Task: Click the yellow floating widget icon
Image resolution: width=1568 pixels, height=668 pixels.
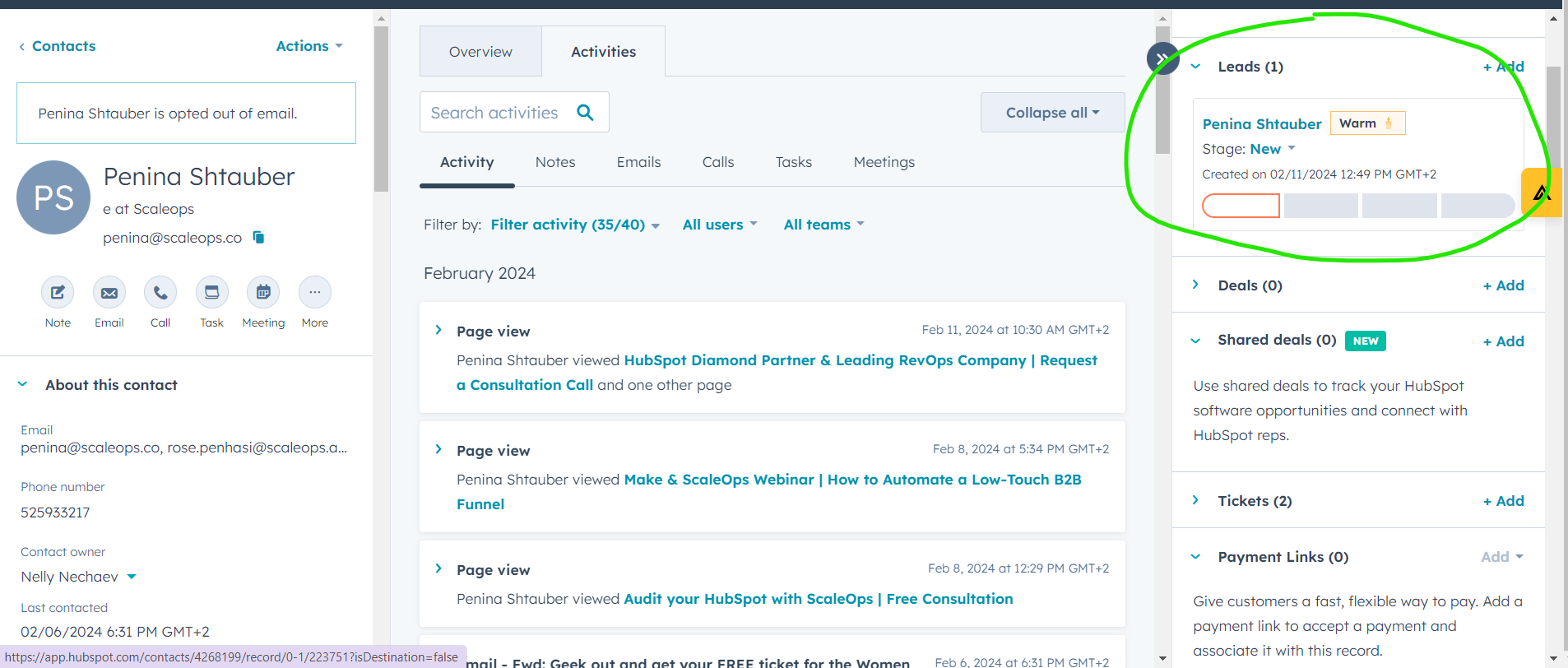Action: coord(1541,193)
